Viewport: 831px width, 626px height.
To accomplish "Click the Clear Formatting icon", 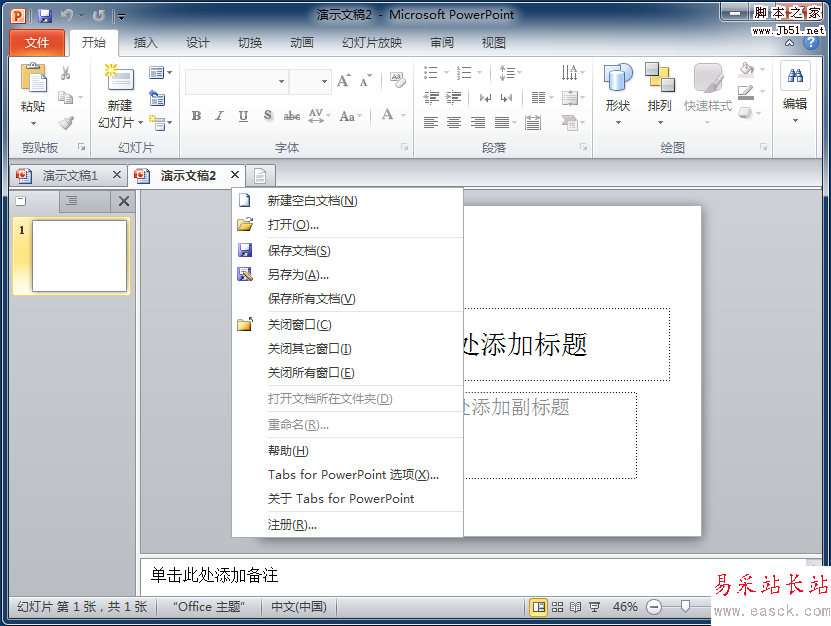I will click(397, 81).
